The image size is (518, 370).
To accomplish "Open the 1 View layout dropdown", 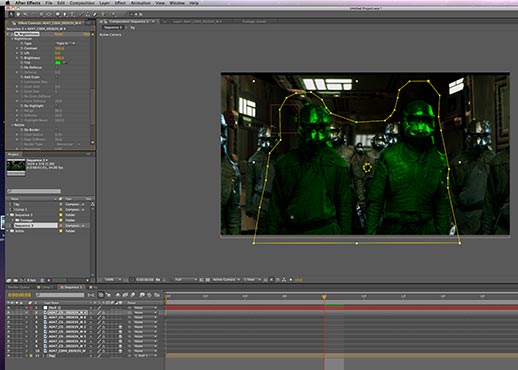I will pos(252,279).
